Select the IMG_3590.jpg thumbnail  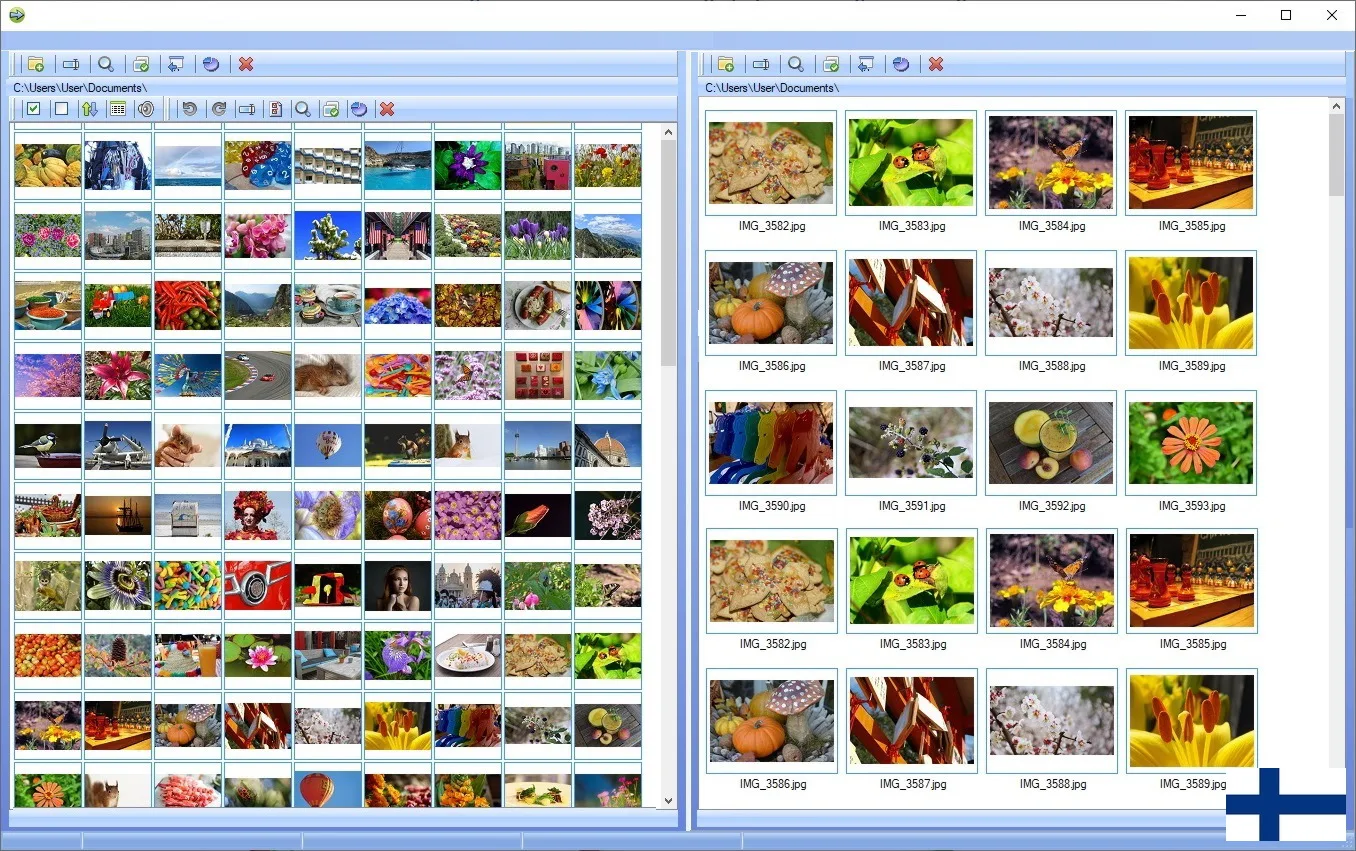(x=770, y=442)
